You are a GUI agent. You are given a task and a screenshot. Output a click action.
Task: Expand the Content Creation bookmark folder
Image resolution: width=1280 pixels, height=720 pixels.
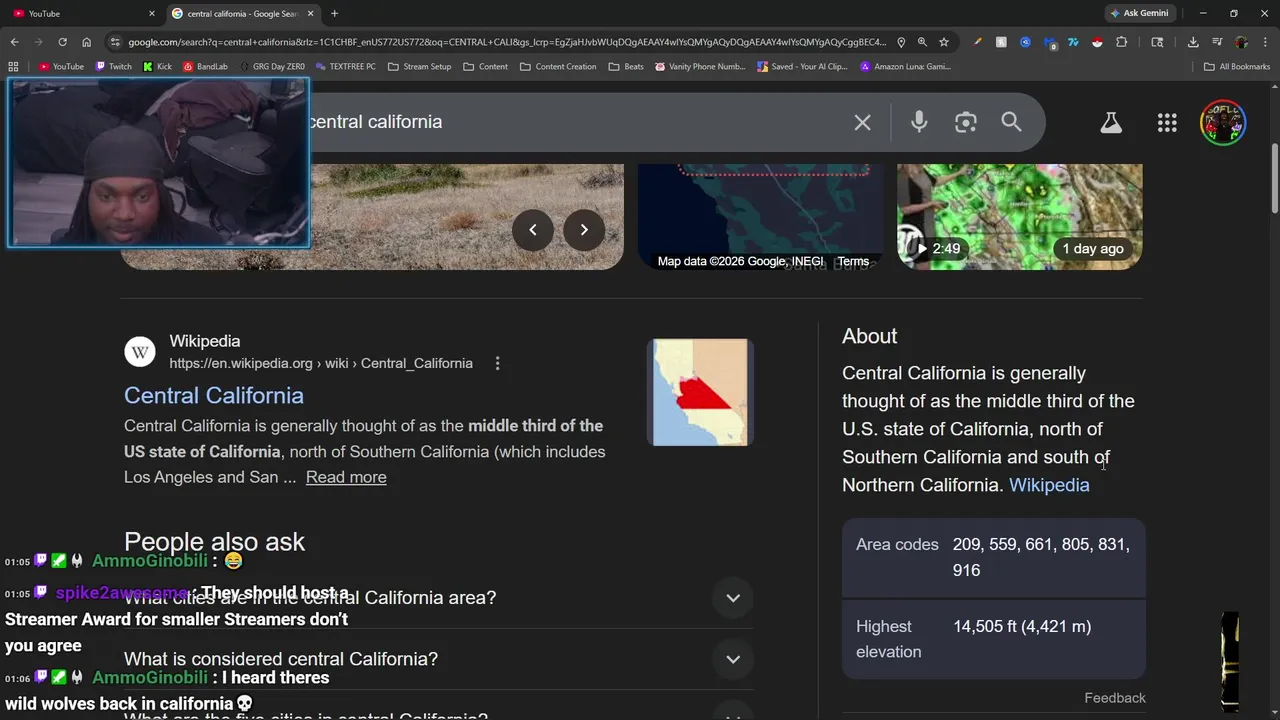(558, 66)
